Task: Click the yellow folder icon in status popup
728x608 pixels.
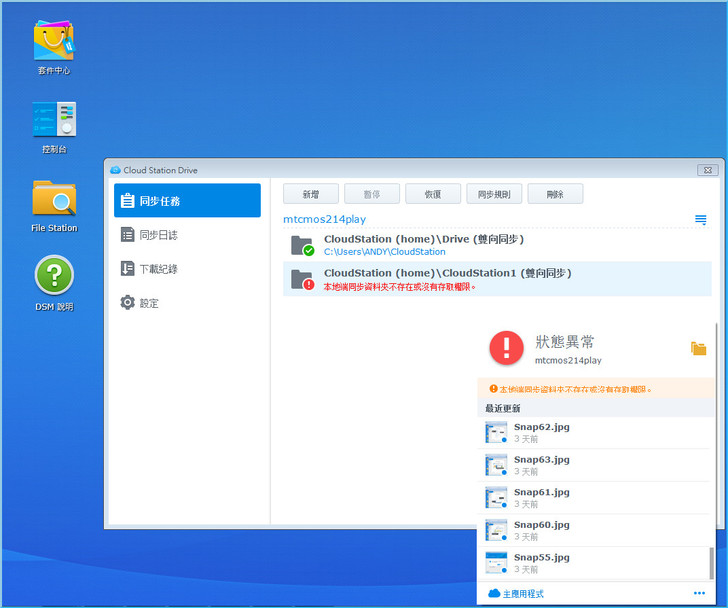Action: pyautogui.click(x=698, y=348)
